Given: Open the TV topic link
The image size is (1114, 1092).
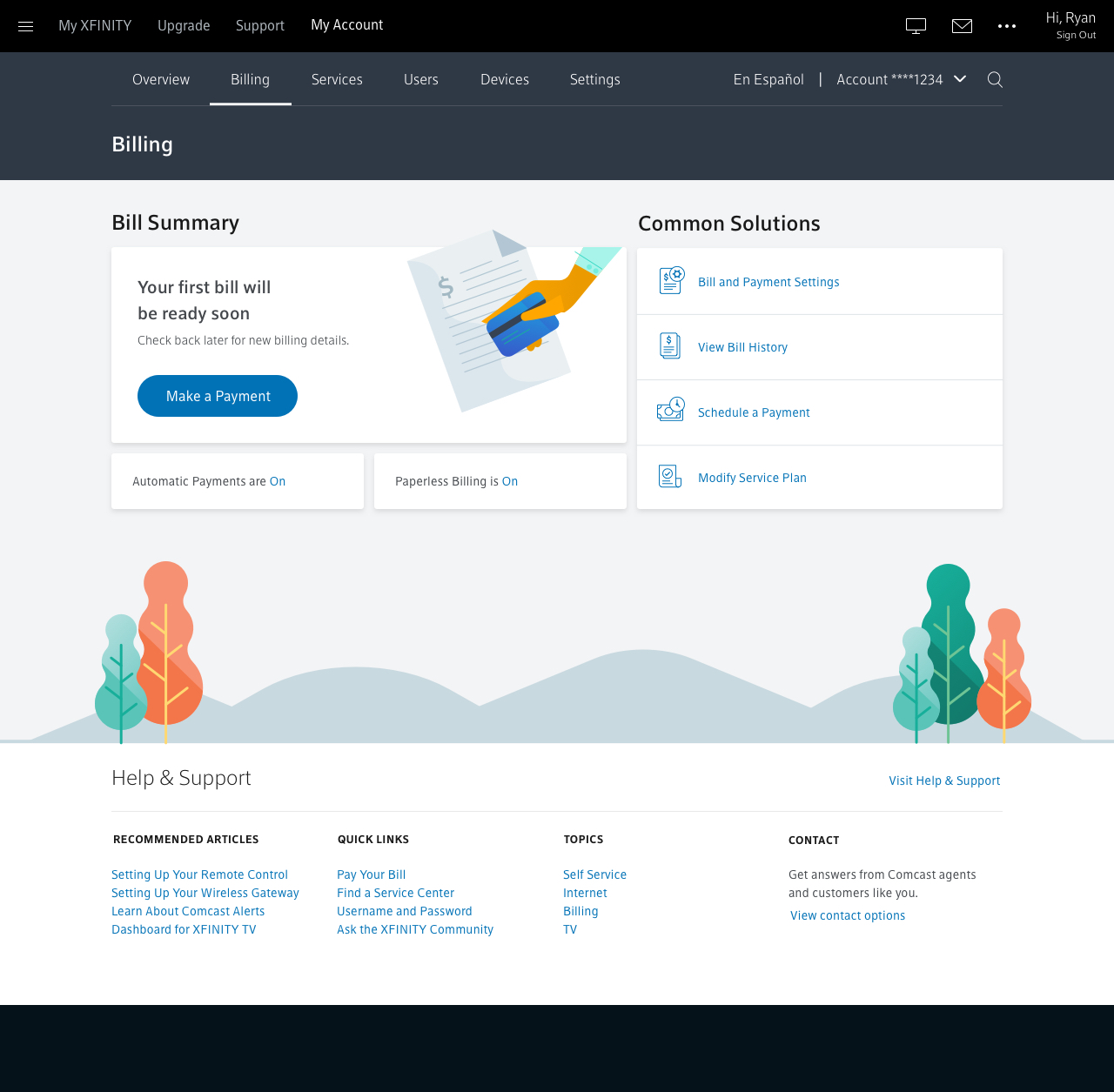Looking at the screenshot, I should point(570,929).
